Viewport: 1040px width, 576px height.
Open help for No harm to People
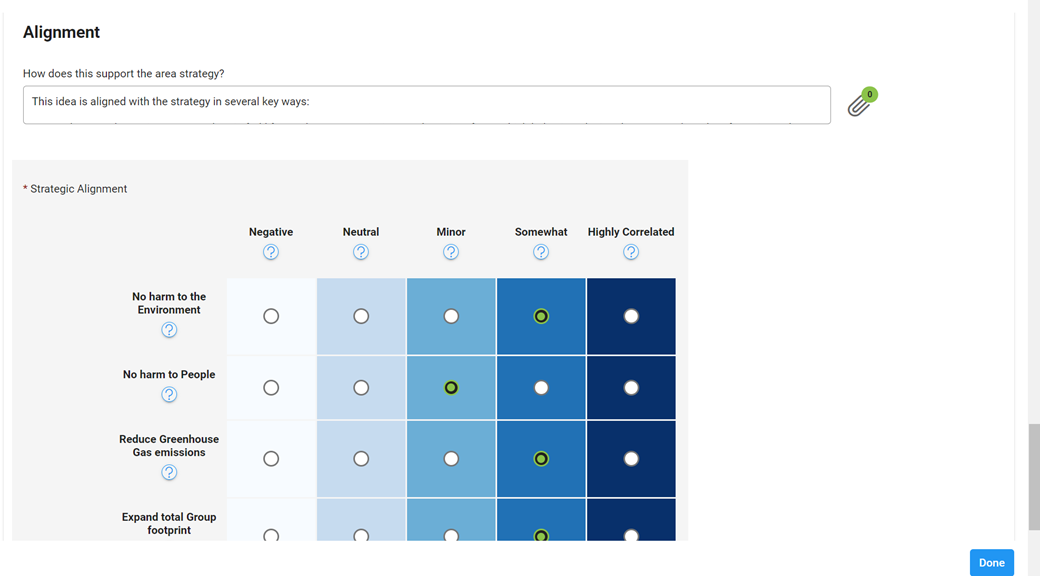pos(169,394)
